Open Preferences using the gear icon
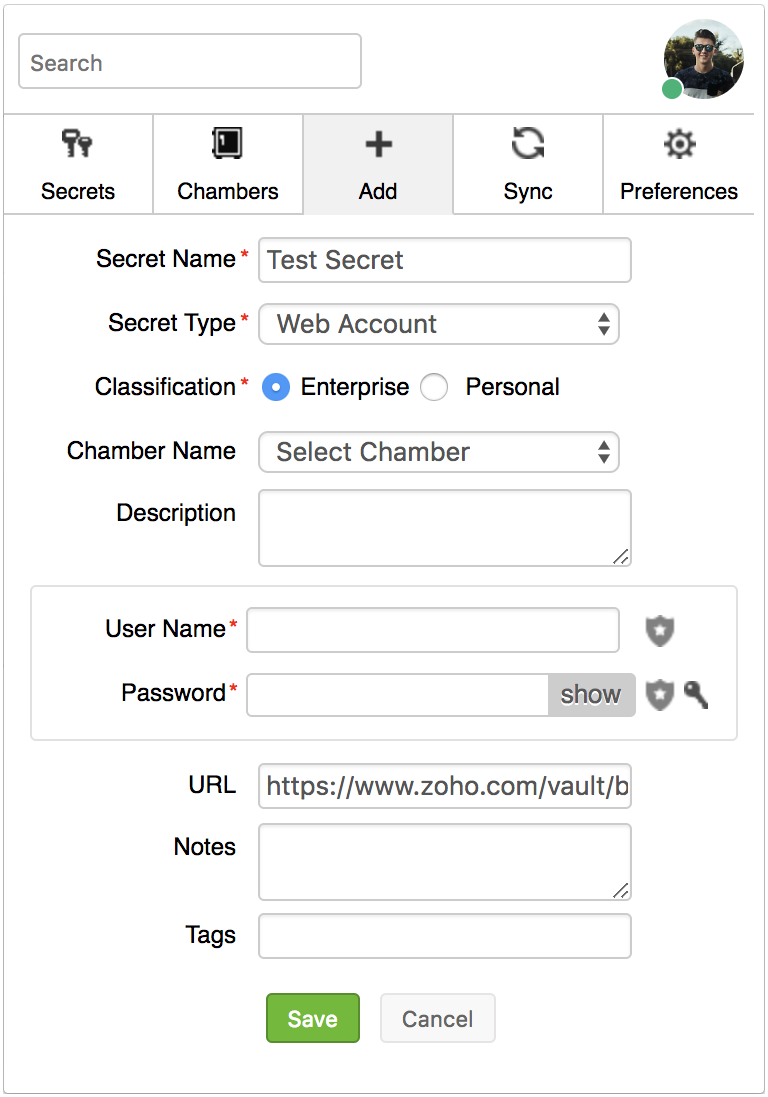Viewport: 768px width, 1097px height. pos(679,143)
